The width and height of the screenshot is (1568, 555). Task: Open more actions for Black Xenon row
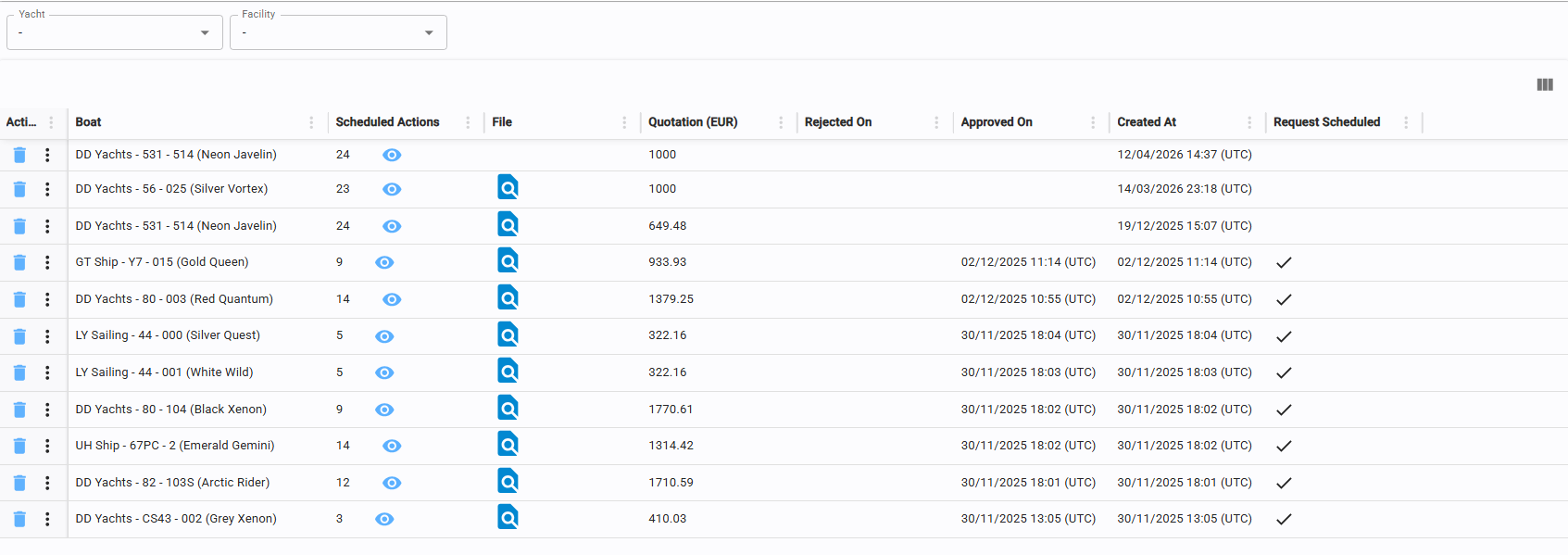[x=47, y=410]
